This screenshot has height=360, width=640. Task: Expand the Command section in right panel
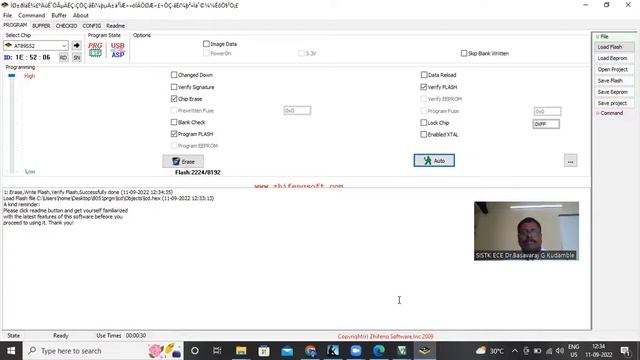(598, 113)
